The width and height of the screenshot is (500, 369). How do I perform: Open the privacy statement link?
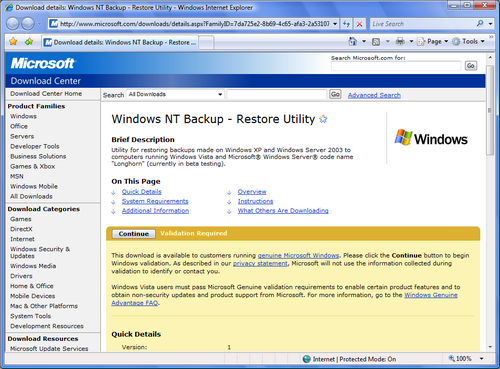coord(260,263)
